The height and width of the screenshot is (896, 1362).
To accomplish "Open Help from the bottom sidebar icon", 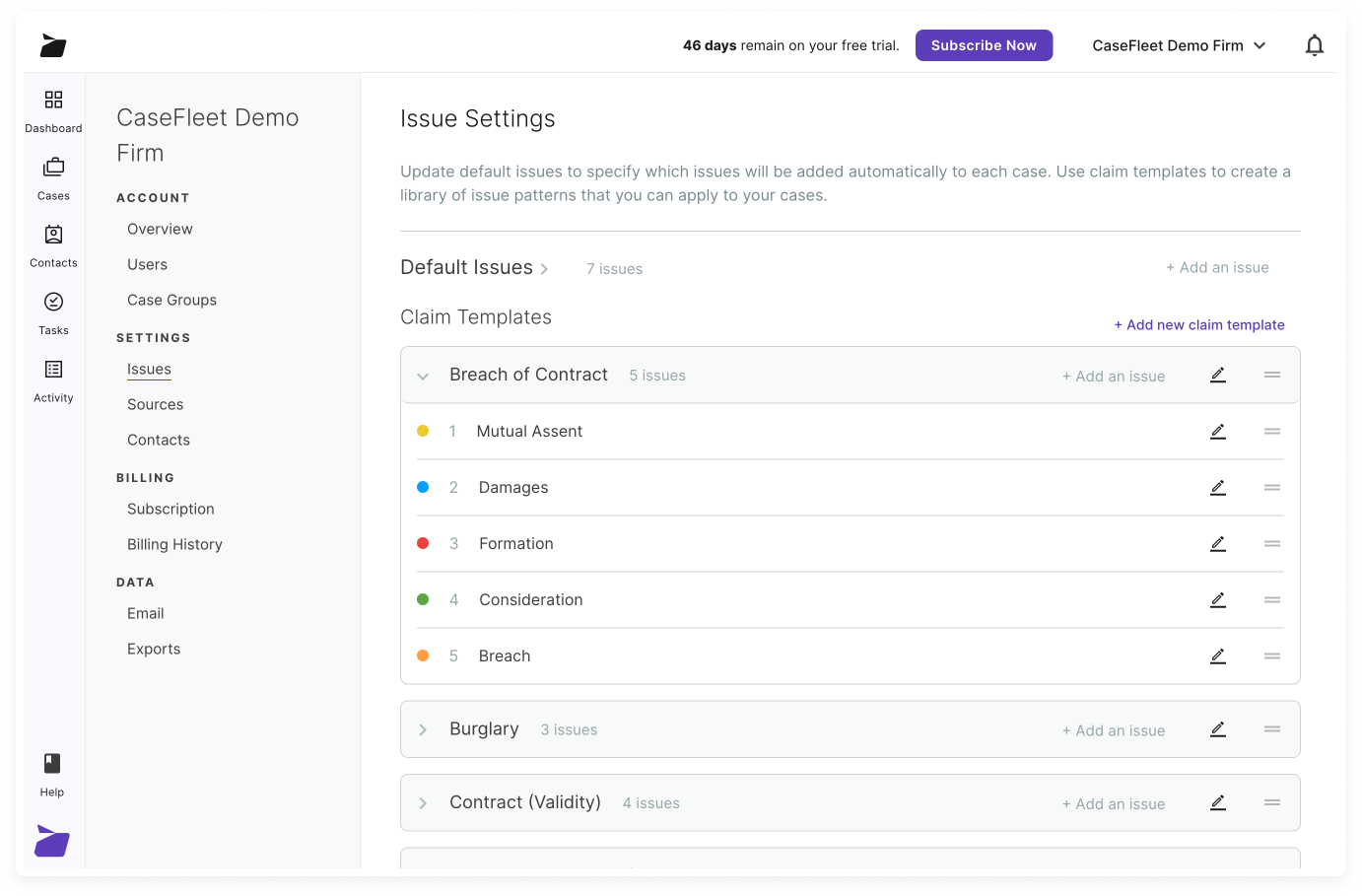I will point(51,771).
